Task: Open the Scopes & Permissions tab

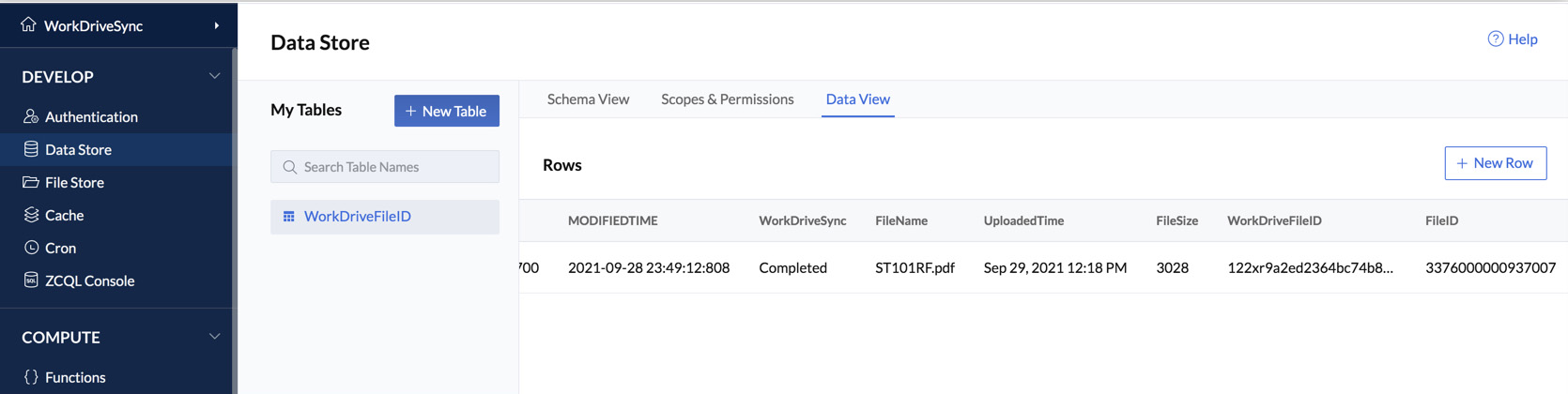Action: pyautogui.click(x=727, y=99)
